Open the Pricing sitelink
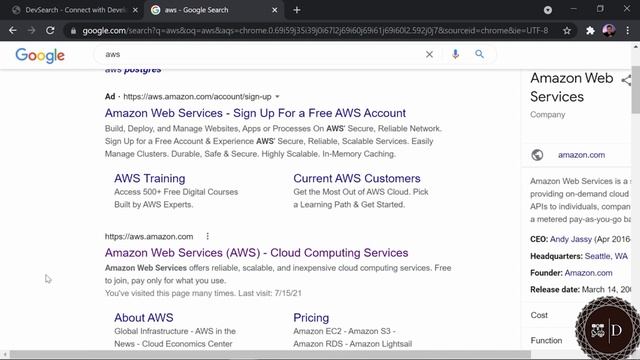This screenshot has width=640, height=360. click(311, 318)
